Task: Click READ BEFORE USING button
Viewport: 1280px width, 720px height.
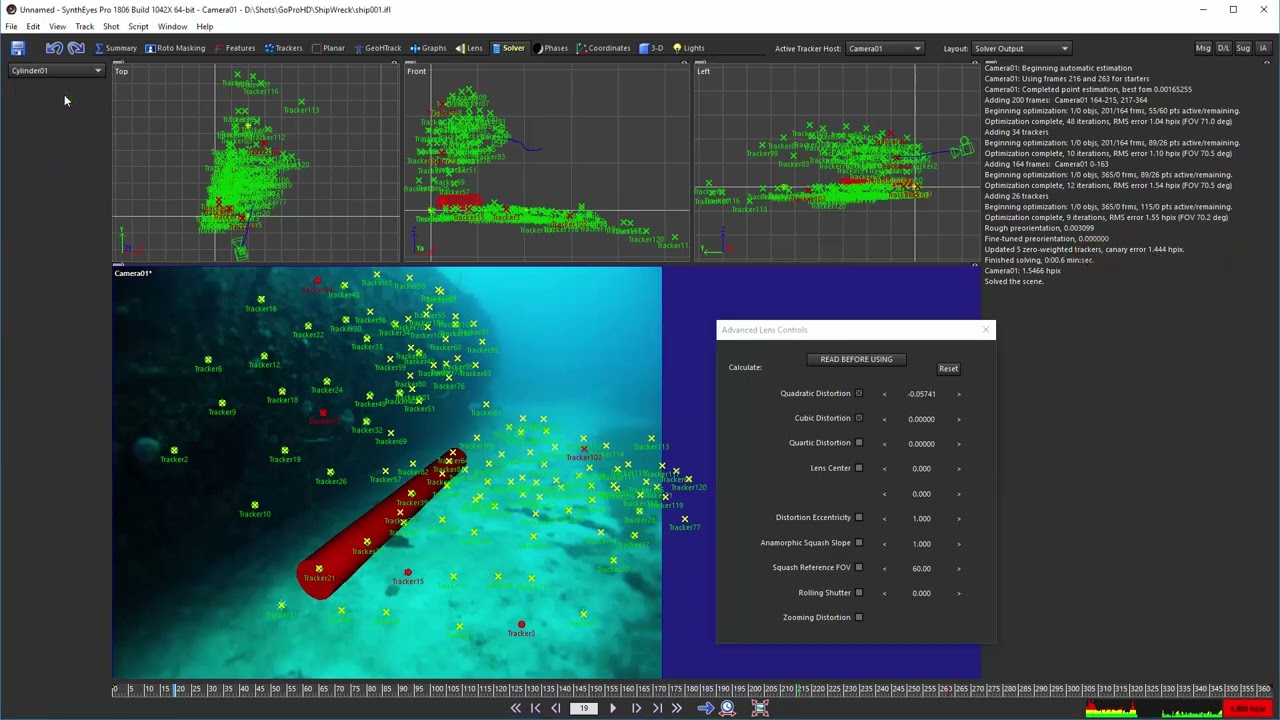Action: (x=856, y=359)
